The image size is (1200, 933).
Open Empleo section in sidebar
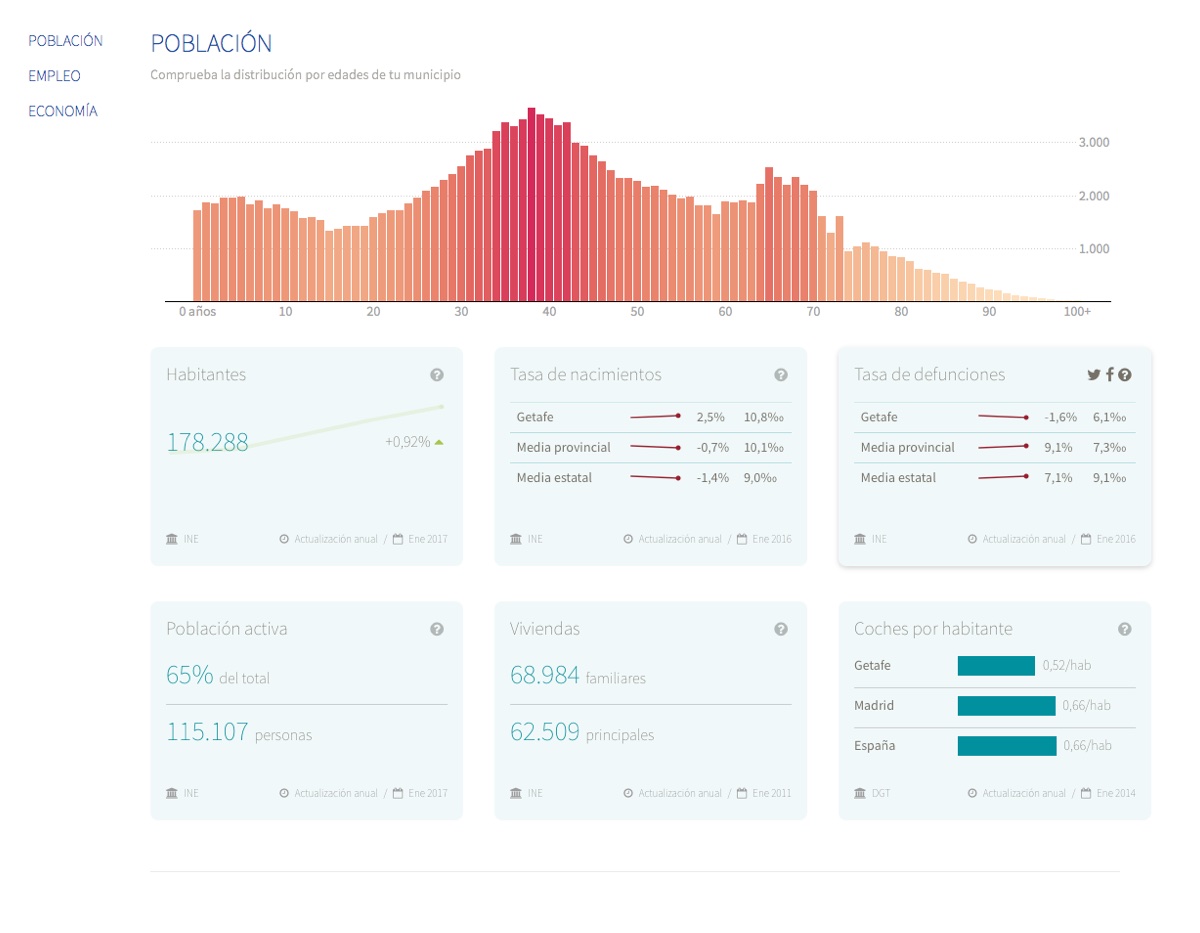tap(54, 76)
